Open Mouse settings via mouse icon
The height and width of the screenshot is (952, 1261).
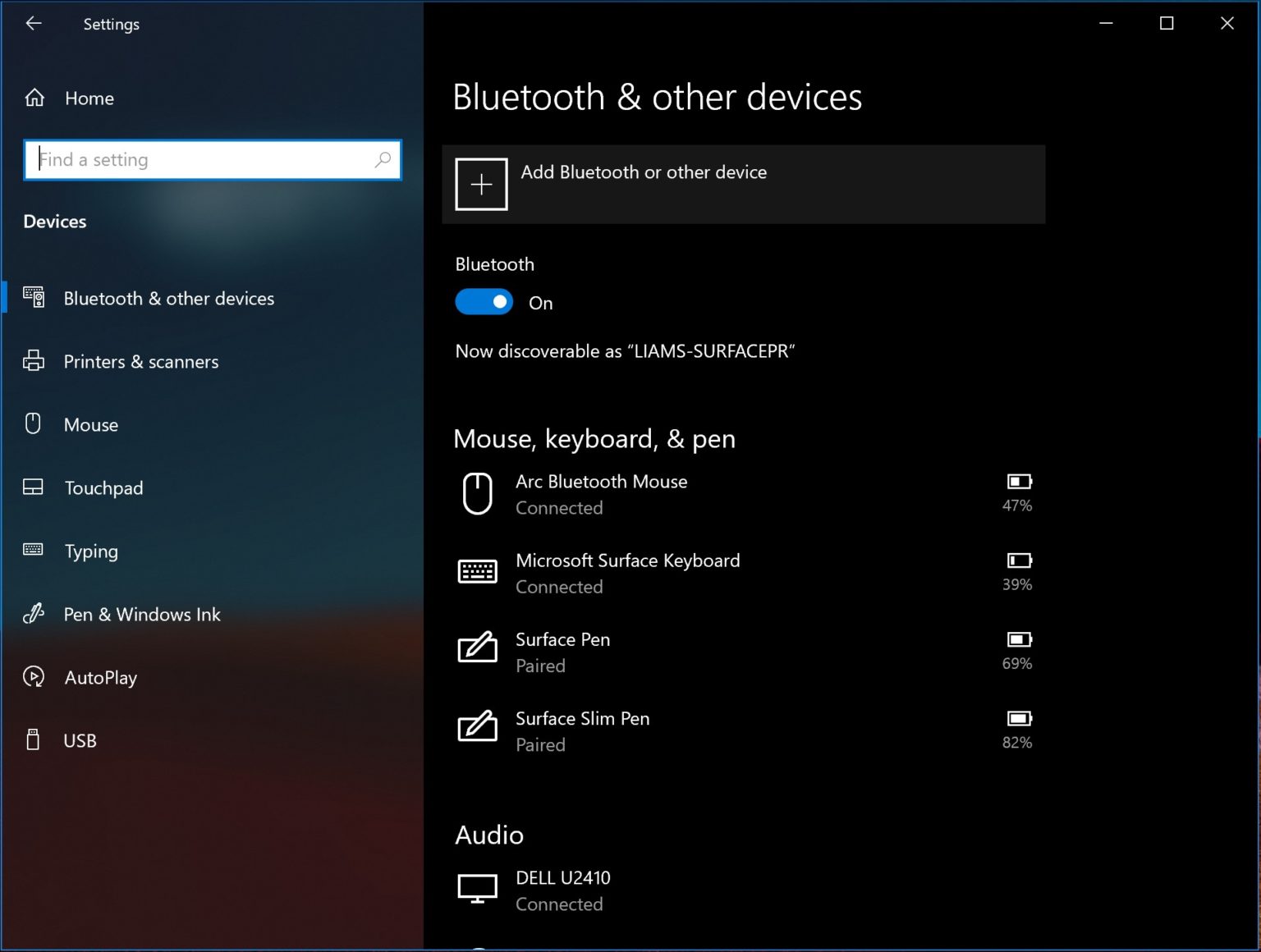(x=34, y=424)
